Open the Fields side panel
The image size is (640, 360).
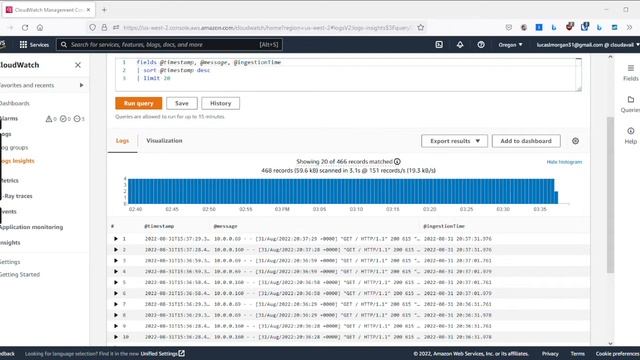coord(631,73)
